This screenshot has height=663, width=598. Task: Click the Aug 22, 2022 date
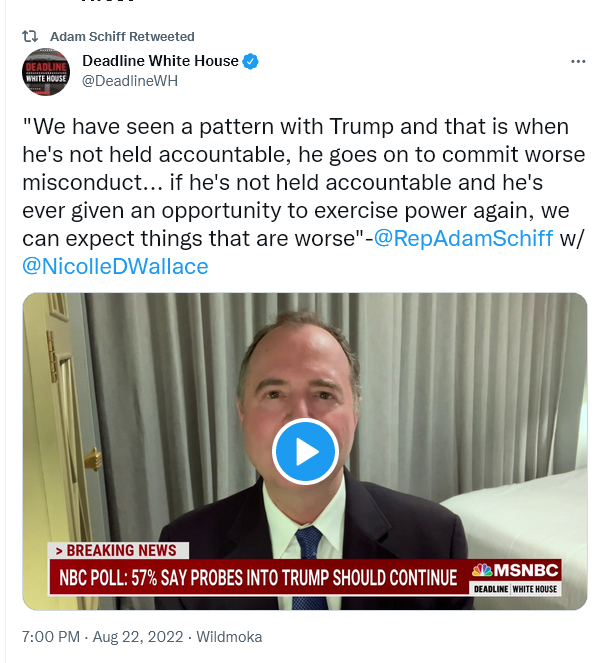point(138,637)
